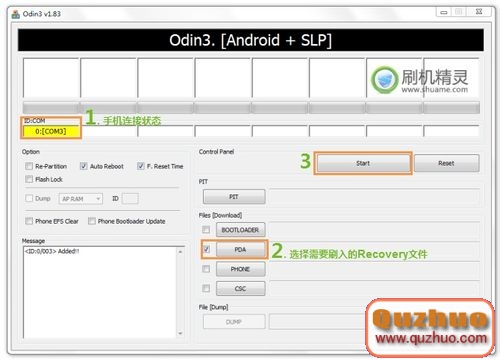Click the CSC file path field
The height and width of the screenshot is (363, 500).
tap(374, 288)
